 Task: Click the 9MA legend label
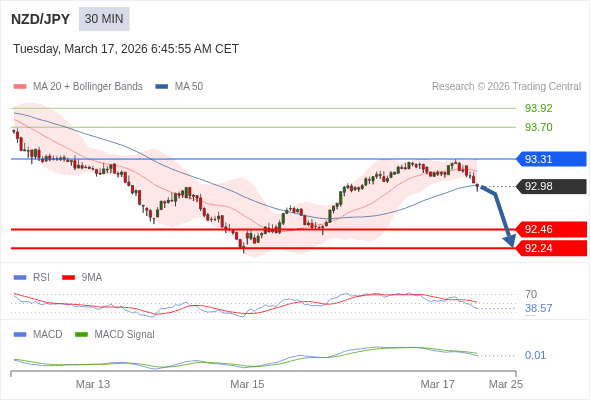coord(92,278)
